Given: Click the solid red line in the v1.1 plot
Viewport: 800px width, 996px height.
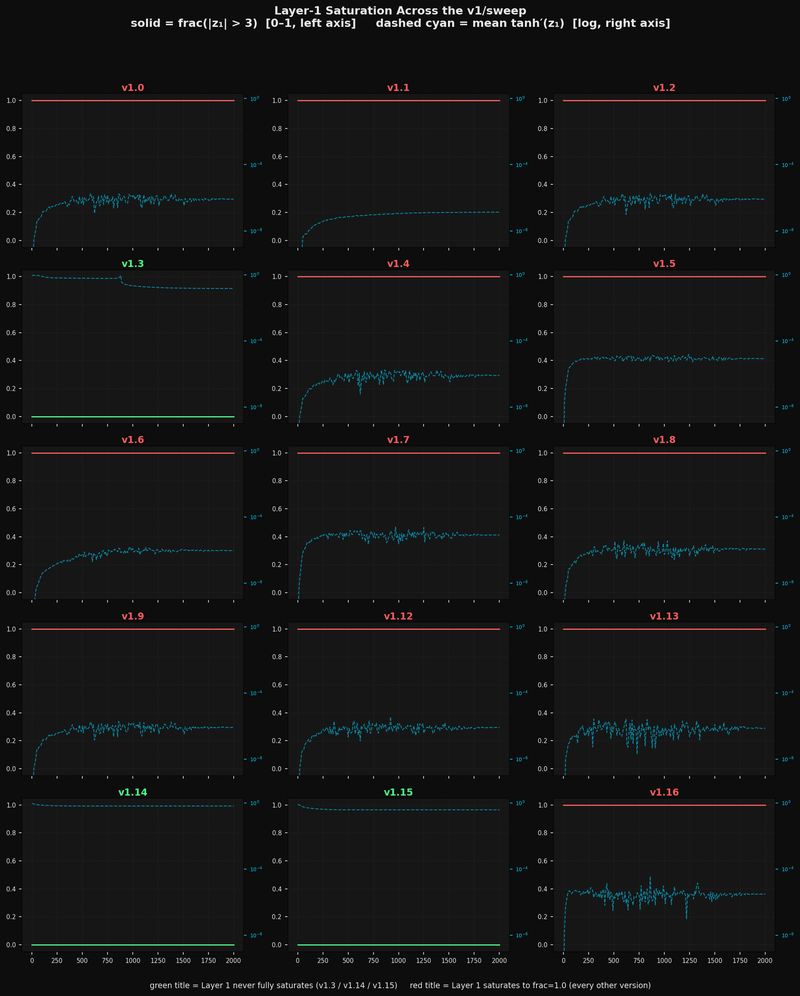Looking at the screenshot, I should click(398, 100).
